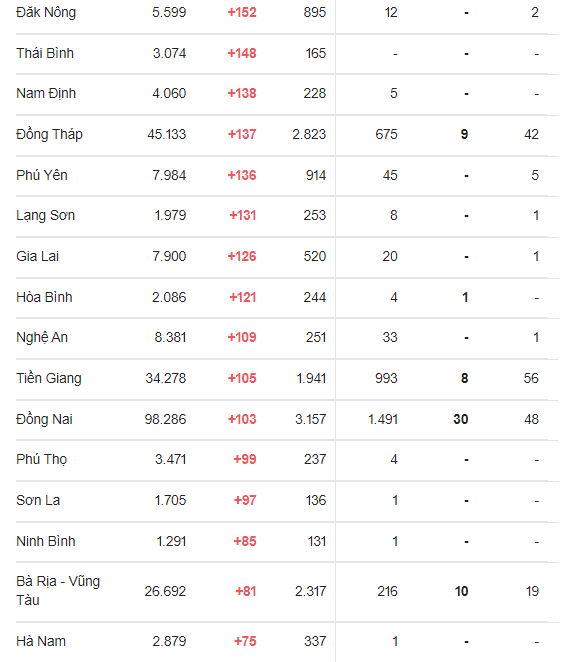Viewport: 567px width, 662px height.
Task: Click Sơn La province name
Action: 38,500
